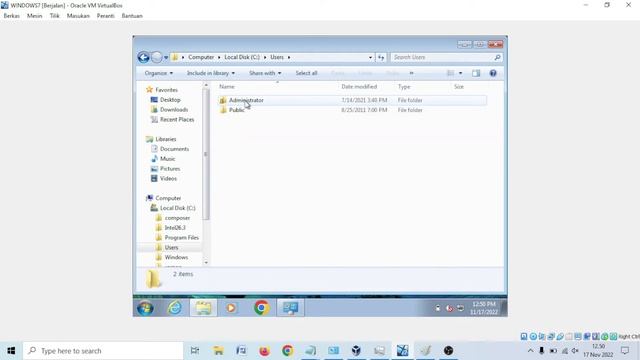This screenshot has width=640, height=360.
Task: Open the Organize menu
Action: [158, 73]
